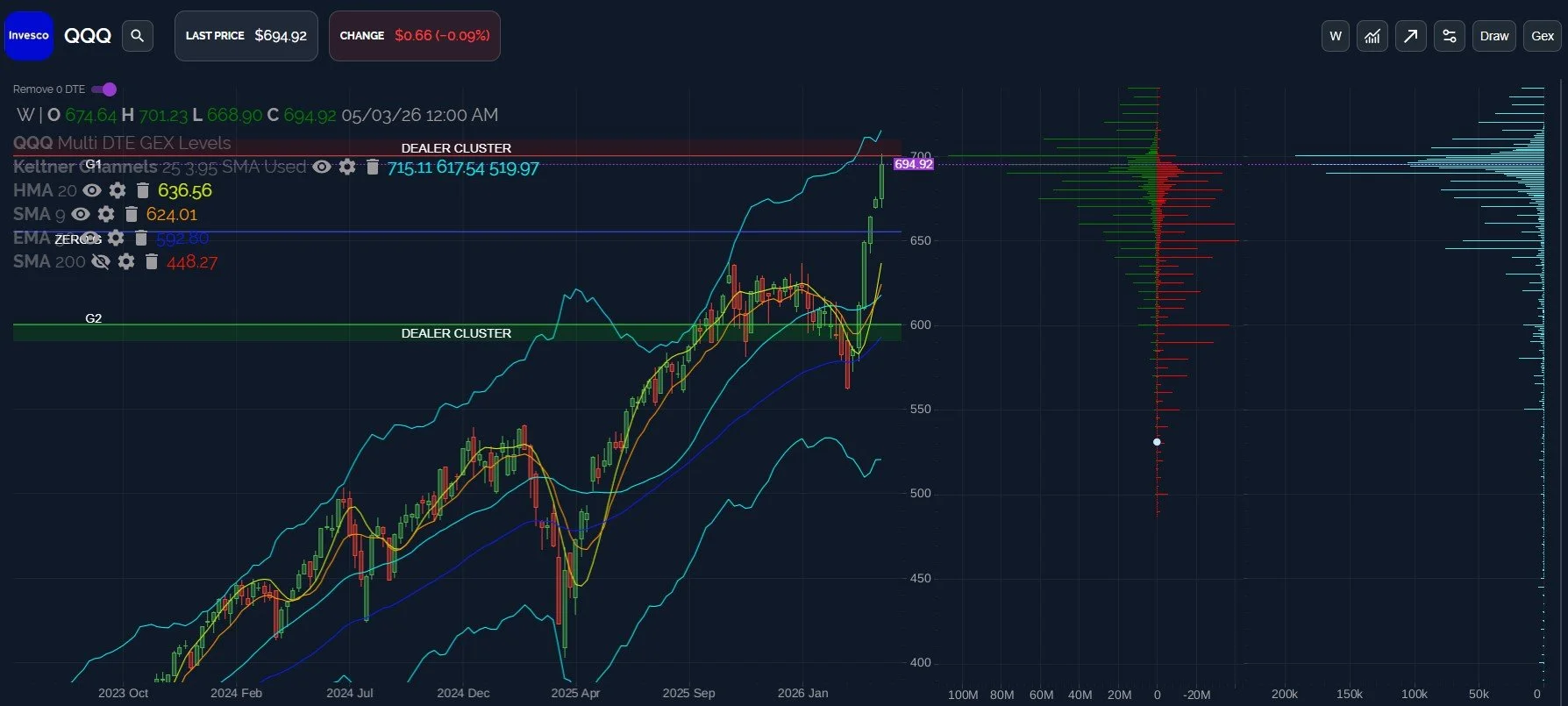The image size is (1568, 706).
Task: Delete the EMA indicator
Action: (x=141, y=238)
